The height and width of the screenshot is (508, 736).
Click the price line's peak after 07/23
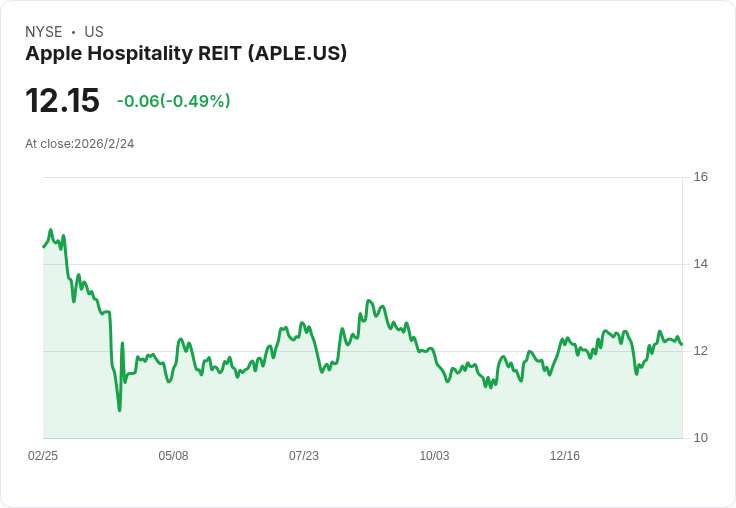click(x=369, y=300)
